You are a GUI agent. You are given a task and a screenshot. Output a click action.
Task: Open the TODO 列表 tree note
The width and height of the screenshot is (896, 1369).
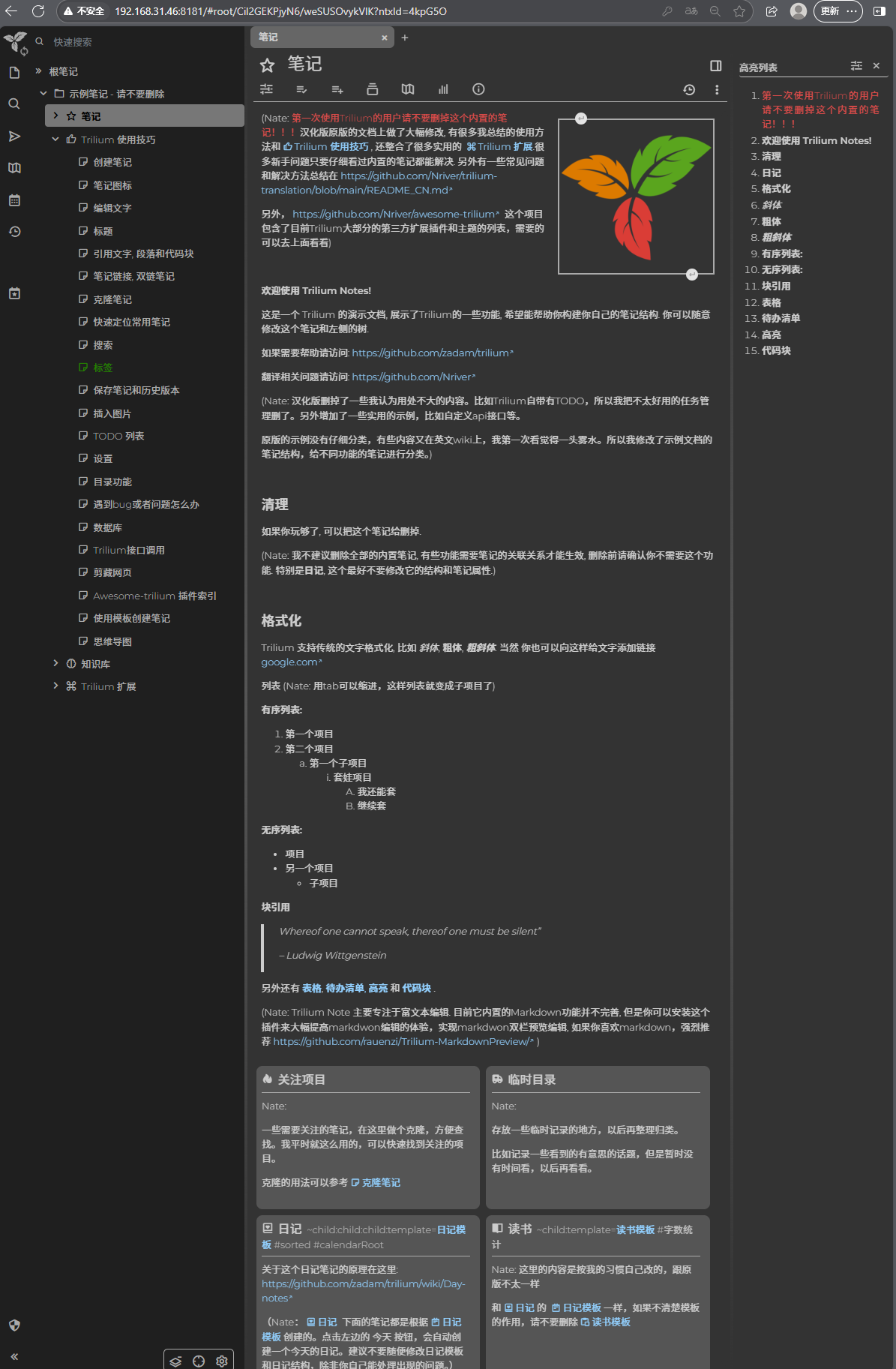tap(118, 436)
